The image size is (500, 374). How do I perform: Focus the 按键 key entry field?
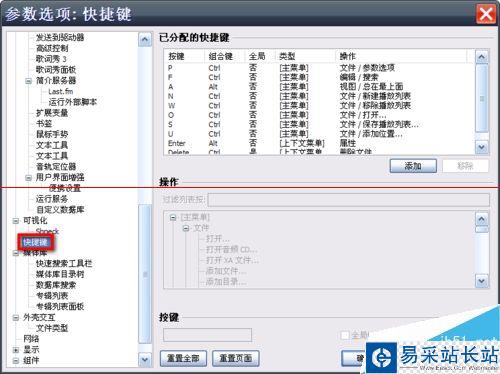(207, 335)
